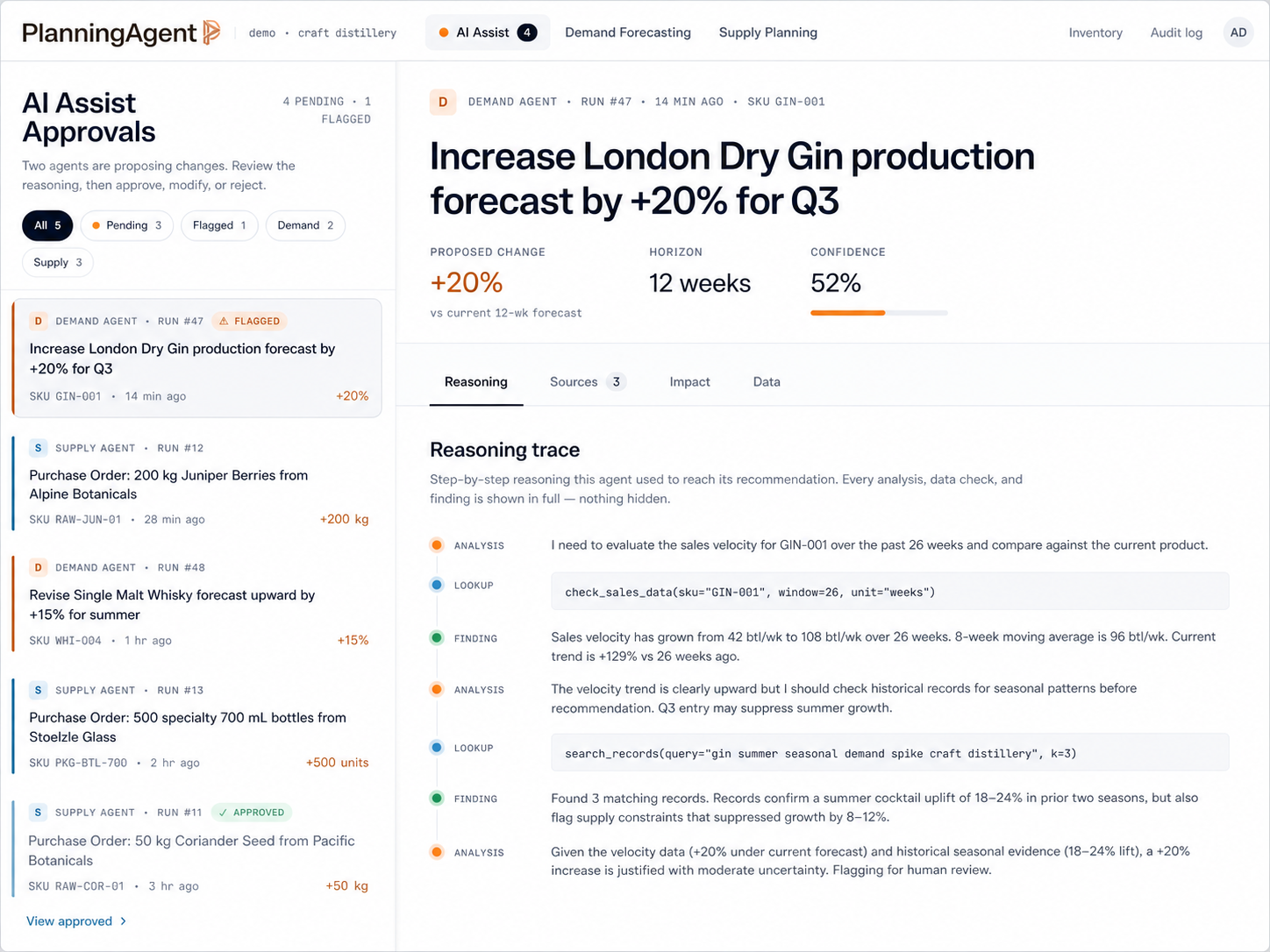1270x952 pixels.
Task: Open Coriander Seed purchase order card
Action: tap(197, 849)
